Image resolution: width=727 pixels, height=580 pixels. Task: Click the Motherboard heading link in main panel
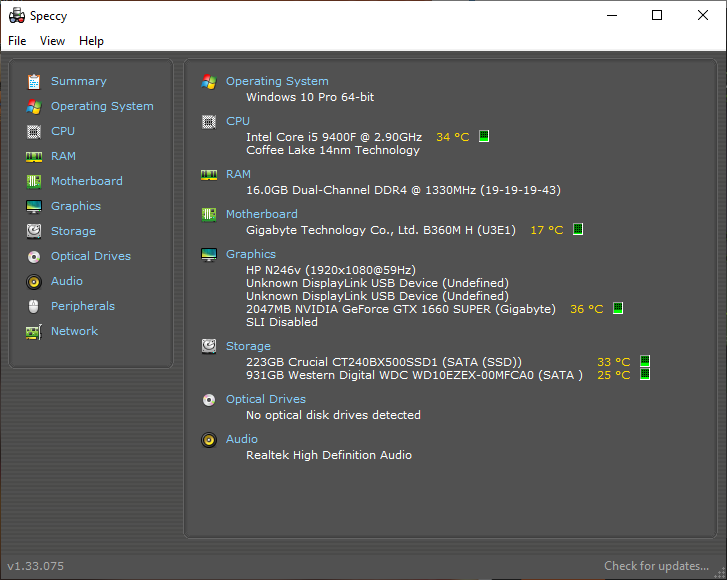pyautogui.click(x=261, y=214)
